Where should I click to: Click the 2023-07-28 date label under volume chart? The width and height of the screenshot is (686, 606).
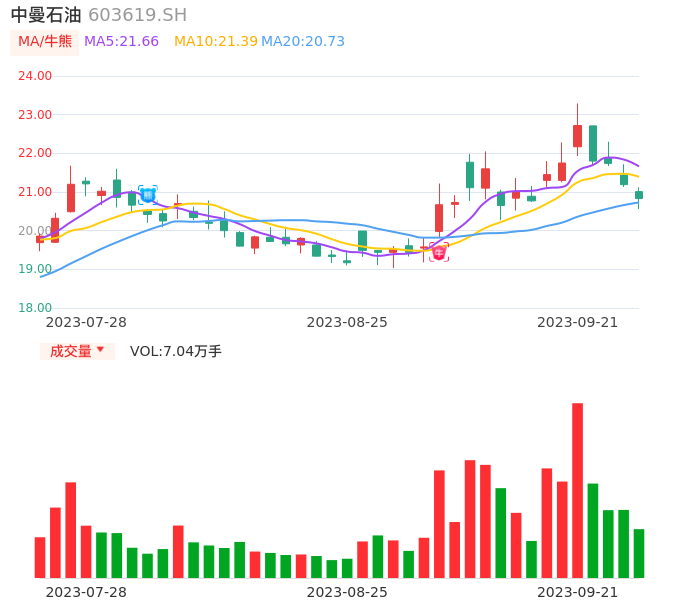86,592
